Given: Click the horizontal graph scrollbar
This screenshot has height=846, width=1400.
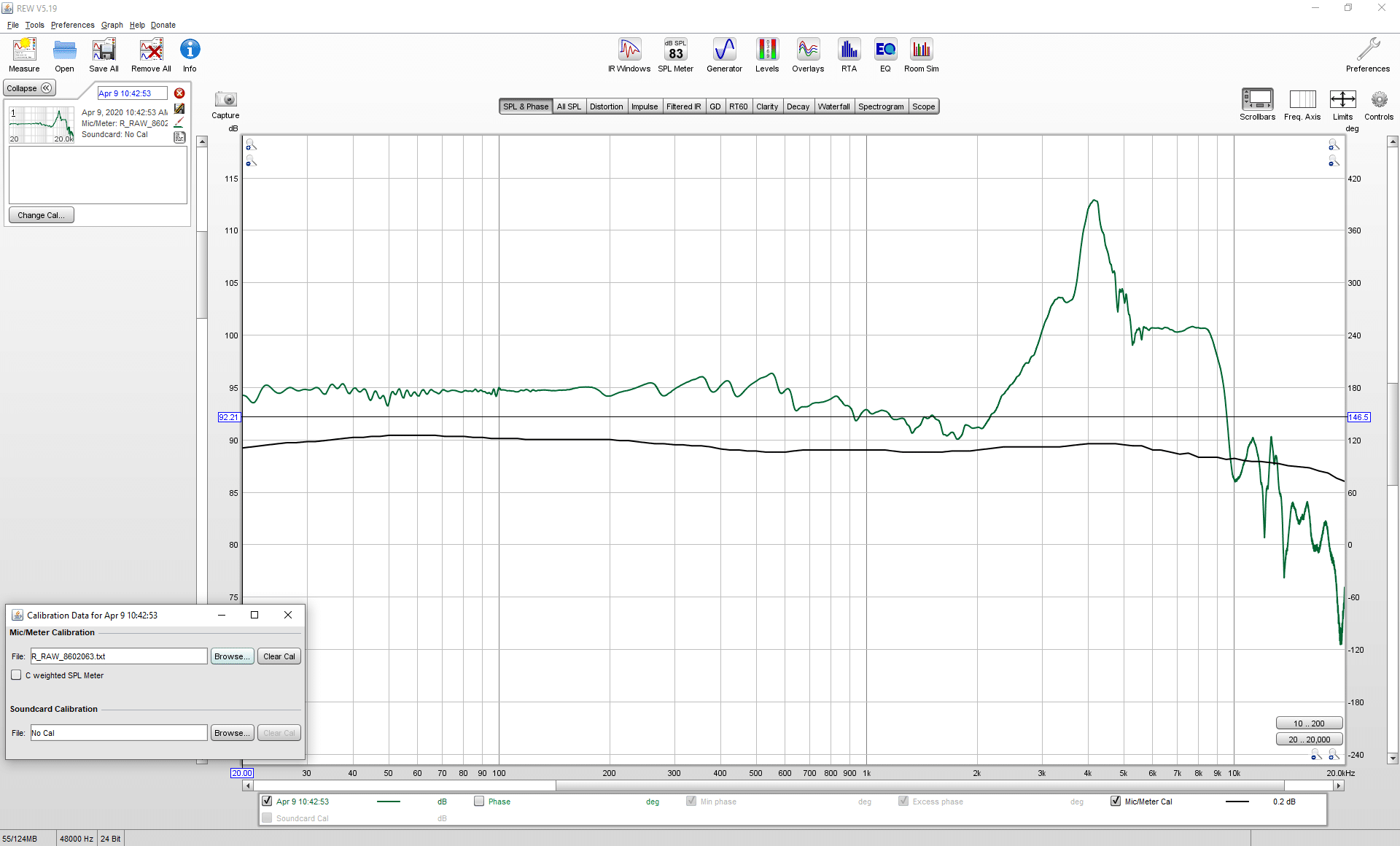Looking at the screenshot, I should (793, 785).
